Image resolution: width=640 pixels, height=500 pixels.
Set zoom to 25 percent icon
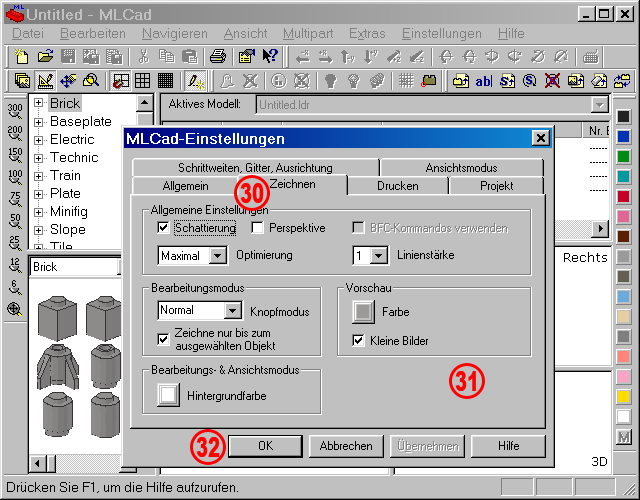pyautogui.click(x=15, y=243)
